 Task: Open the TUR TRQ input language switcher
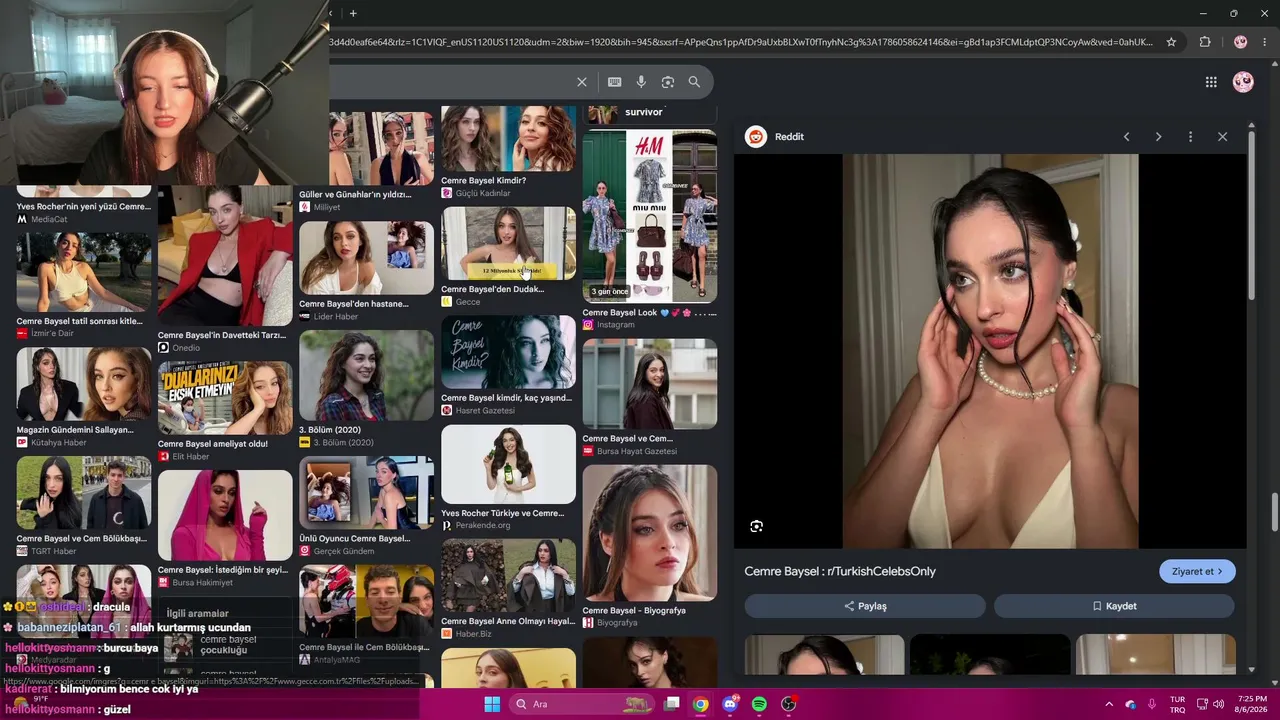pyautogui.click(x=1177, y=704)
